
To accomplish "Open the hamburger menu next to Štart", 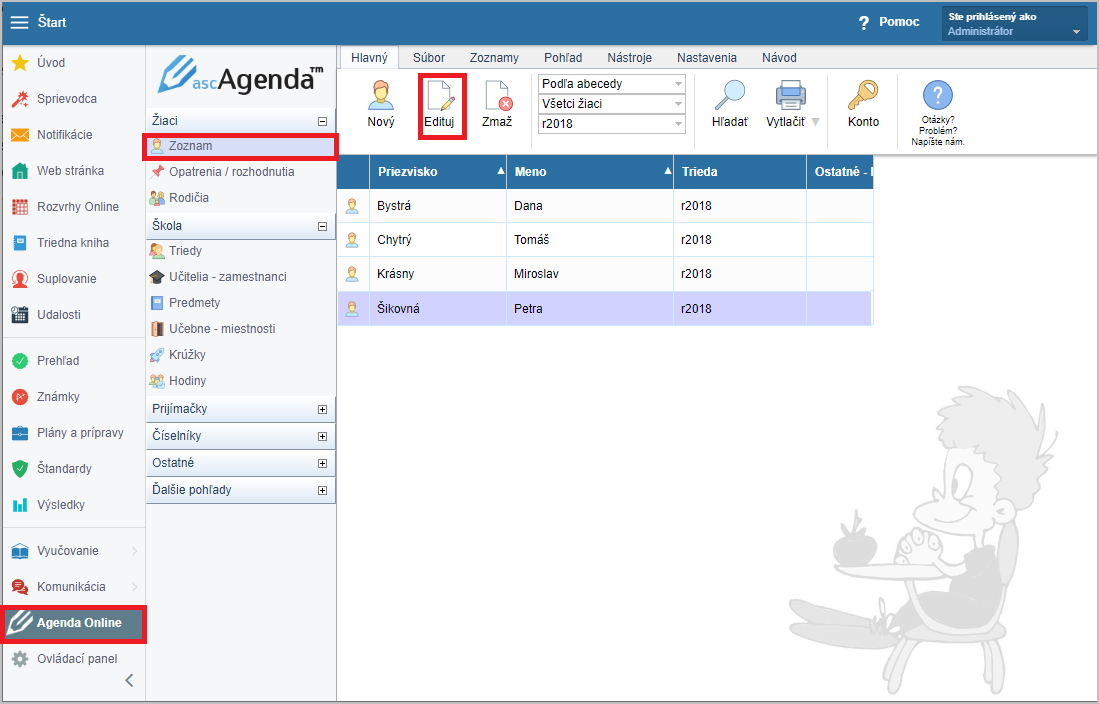I will (x=20, y=22).
